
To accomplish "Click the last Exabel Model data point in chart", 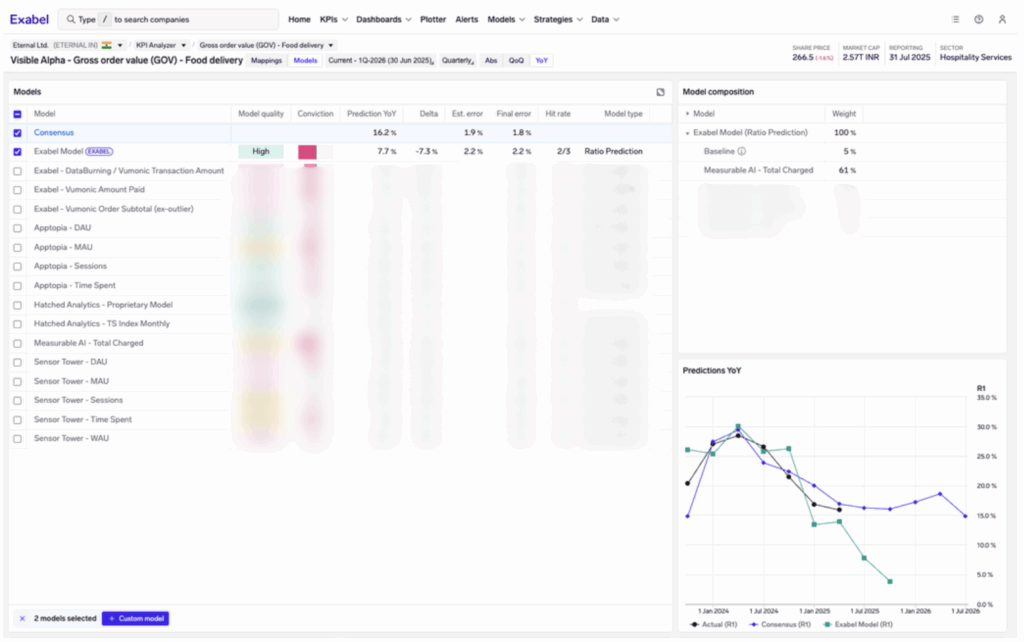I will [890, 581].
